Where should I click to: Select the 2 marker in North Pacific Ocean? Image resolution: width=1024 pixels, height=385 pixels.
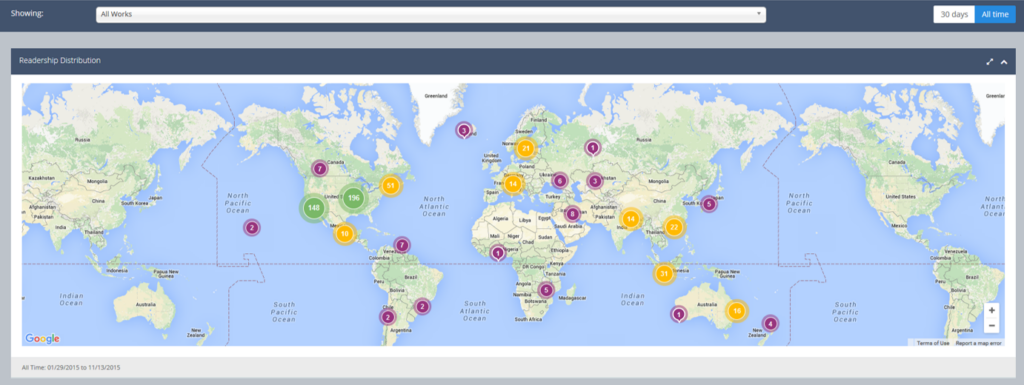click(252, 228)
